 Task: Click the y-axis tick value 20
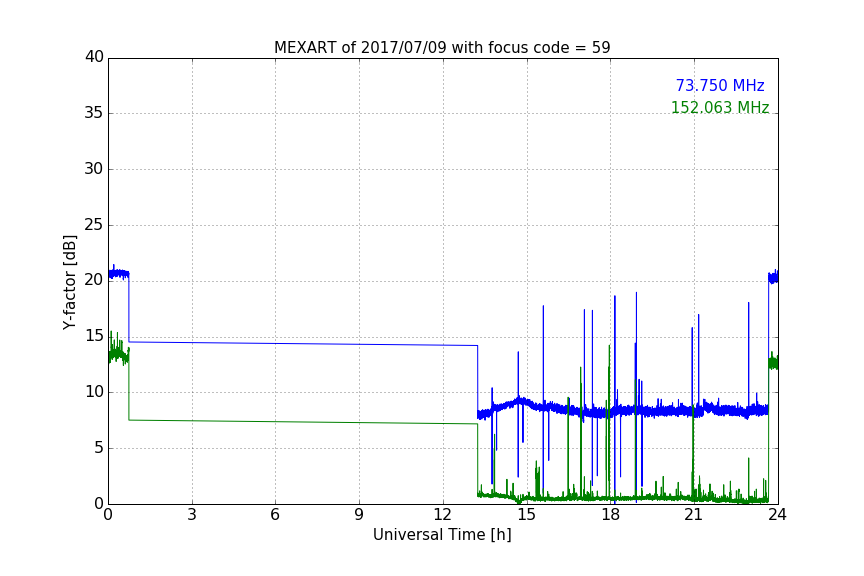[94, 280]
